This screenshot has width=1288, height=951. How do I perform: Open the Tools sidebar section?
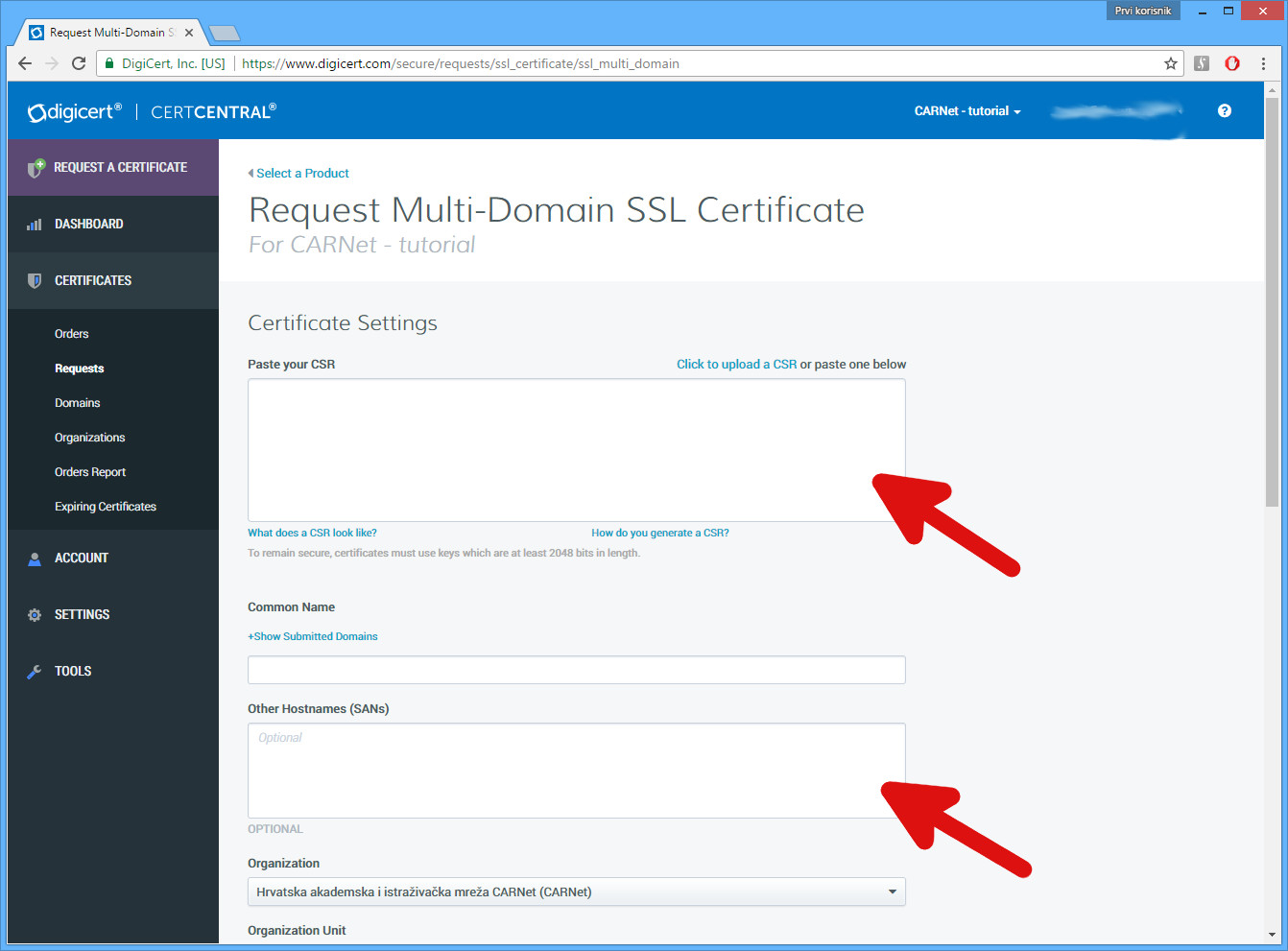point(113,672)
